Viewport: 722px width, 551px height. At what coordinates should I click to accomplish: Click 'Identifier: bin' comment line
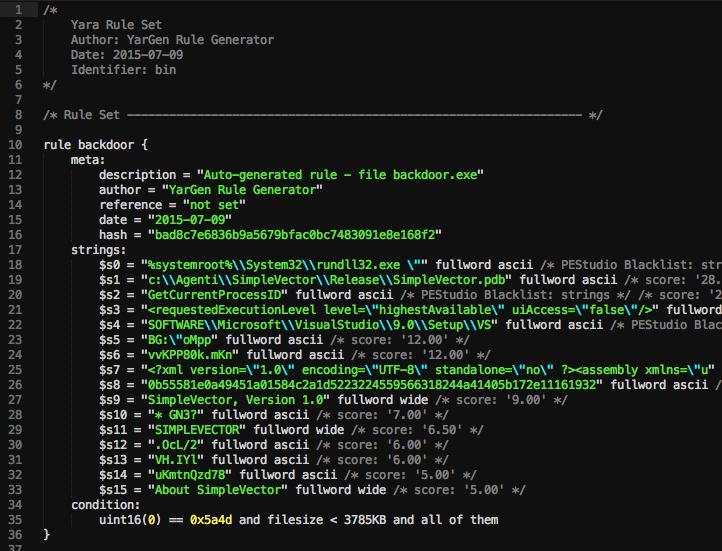click(123, 70)
